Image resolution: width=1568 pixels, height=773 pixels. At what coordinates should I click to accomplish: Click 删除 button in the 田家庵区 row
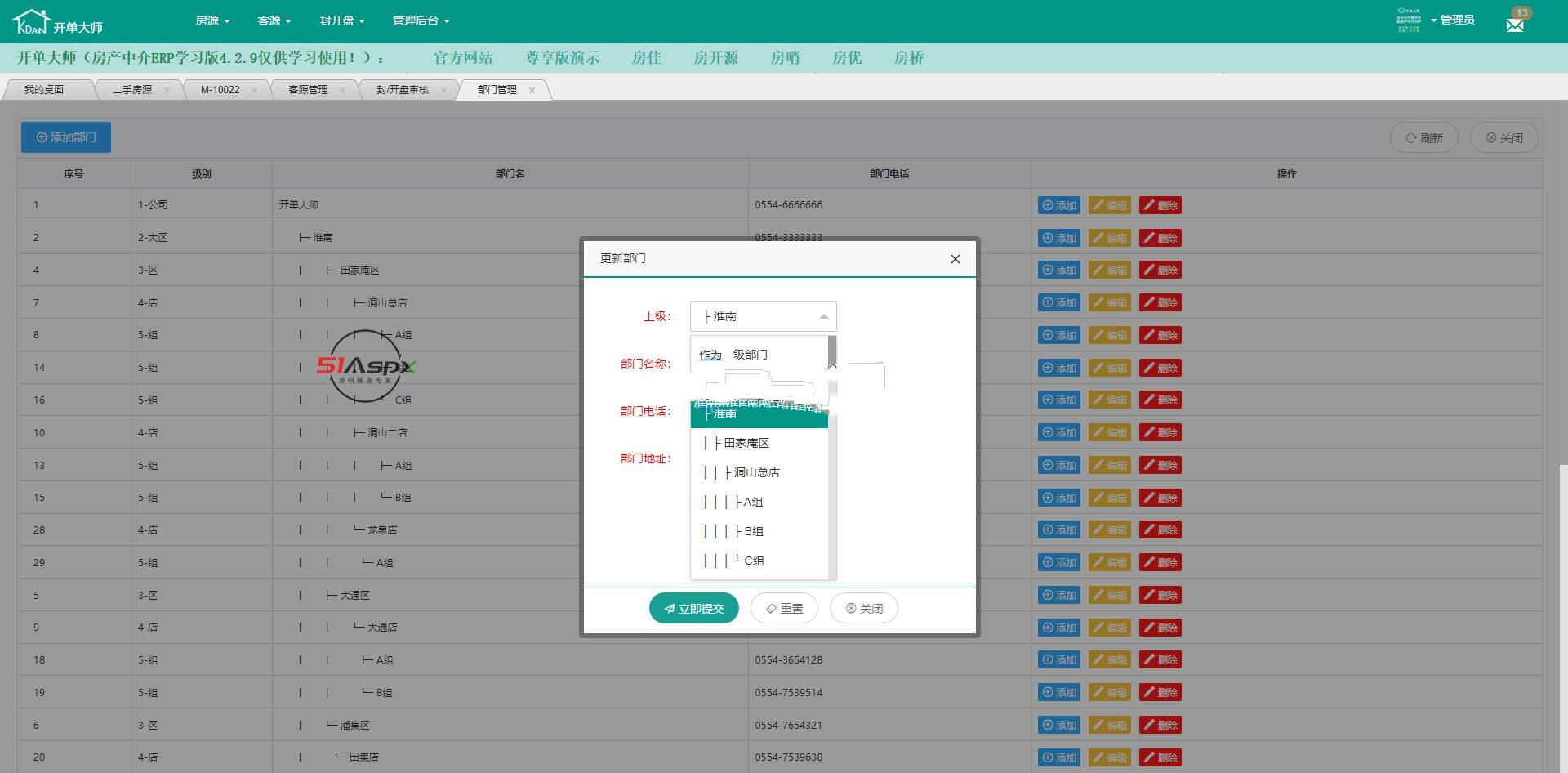tap(1160, 270)
